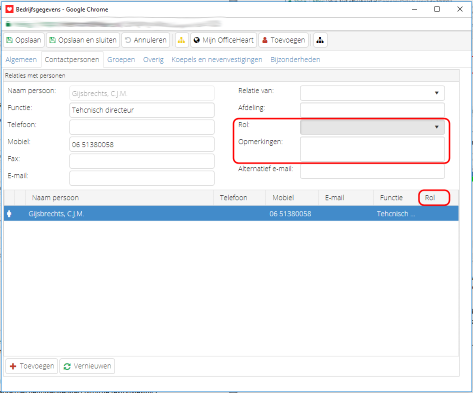This screenshot has height=393, width=473.
Task: Click the organization hierarchy icon
Action: pyautogui.click(x=320, y=40)
